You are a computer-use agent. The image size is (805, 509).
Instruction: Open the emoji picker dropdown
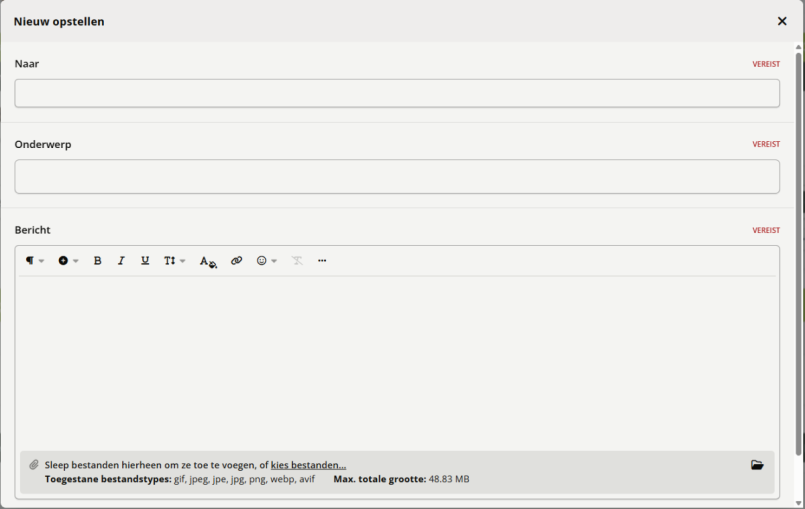pos(266,261)
